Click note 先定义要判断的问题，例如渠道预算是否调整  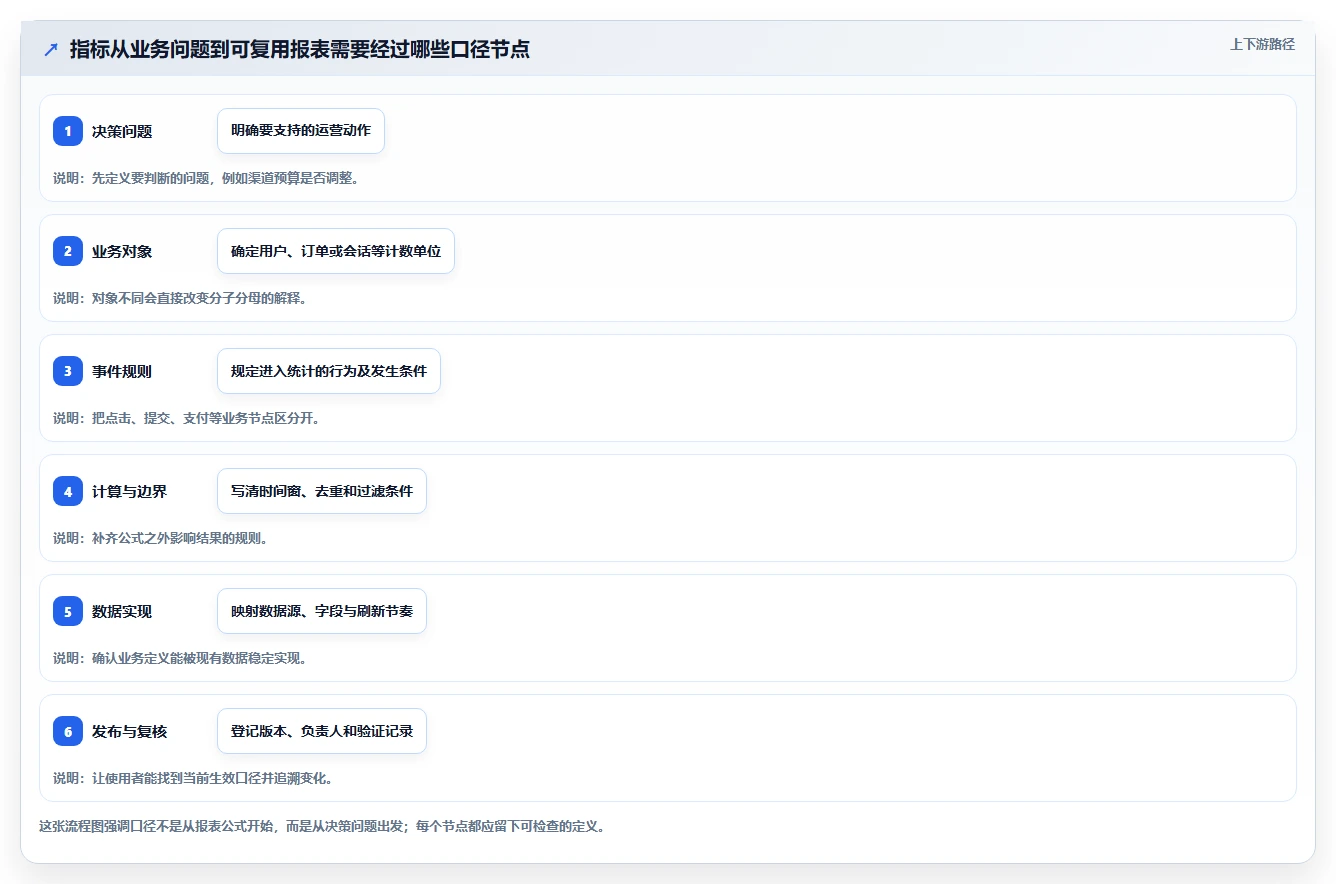click(x=206, y=178)
